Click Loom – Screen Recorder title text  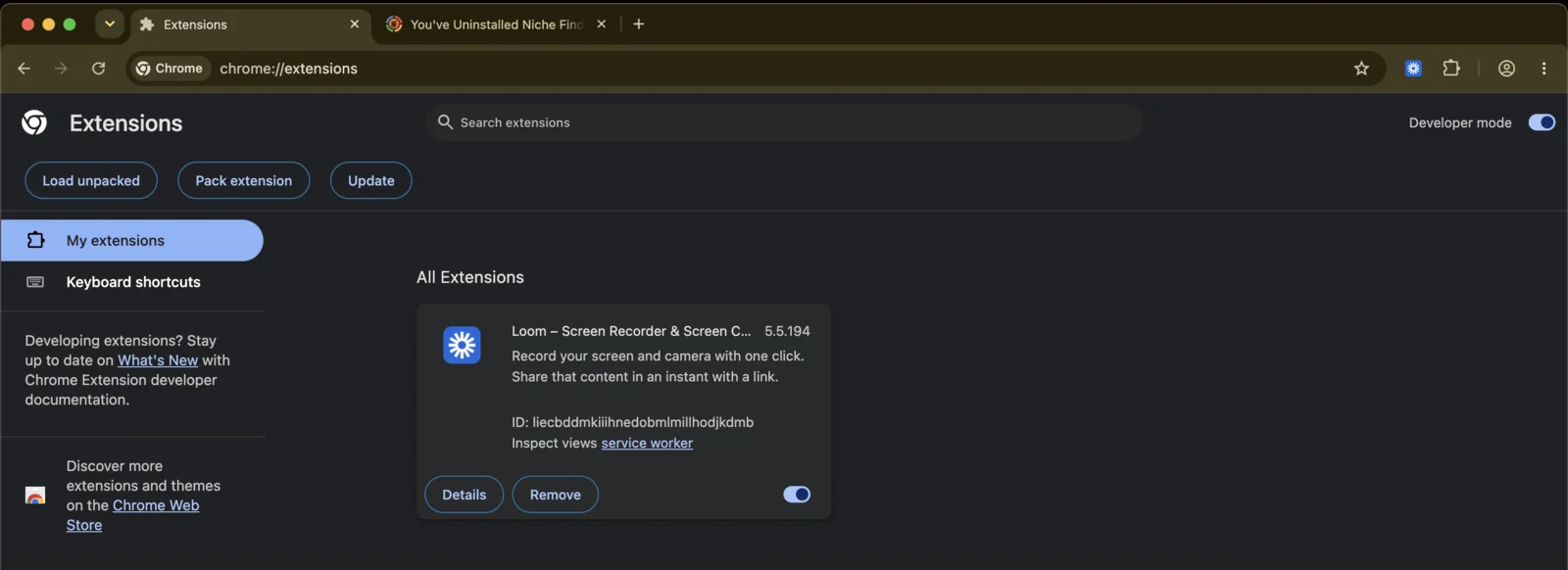point(631,331)
